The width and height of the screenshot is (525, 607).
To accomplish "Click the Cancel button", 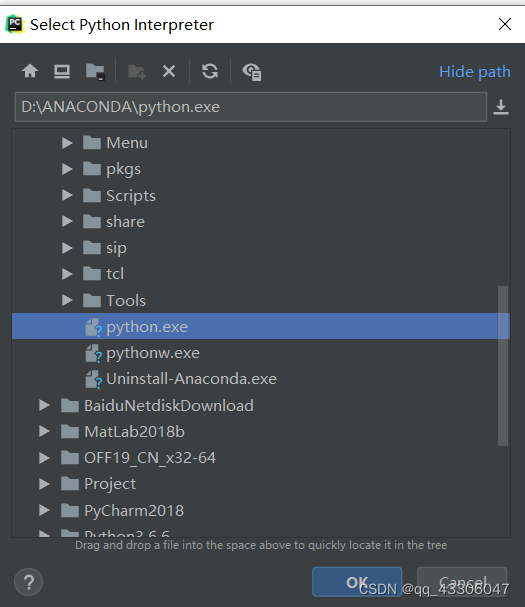I will click(462, 582).
